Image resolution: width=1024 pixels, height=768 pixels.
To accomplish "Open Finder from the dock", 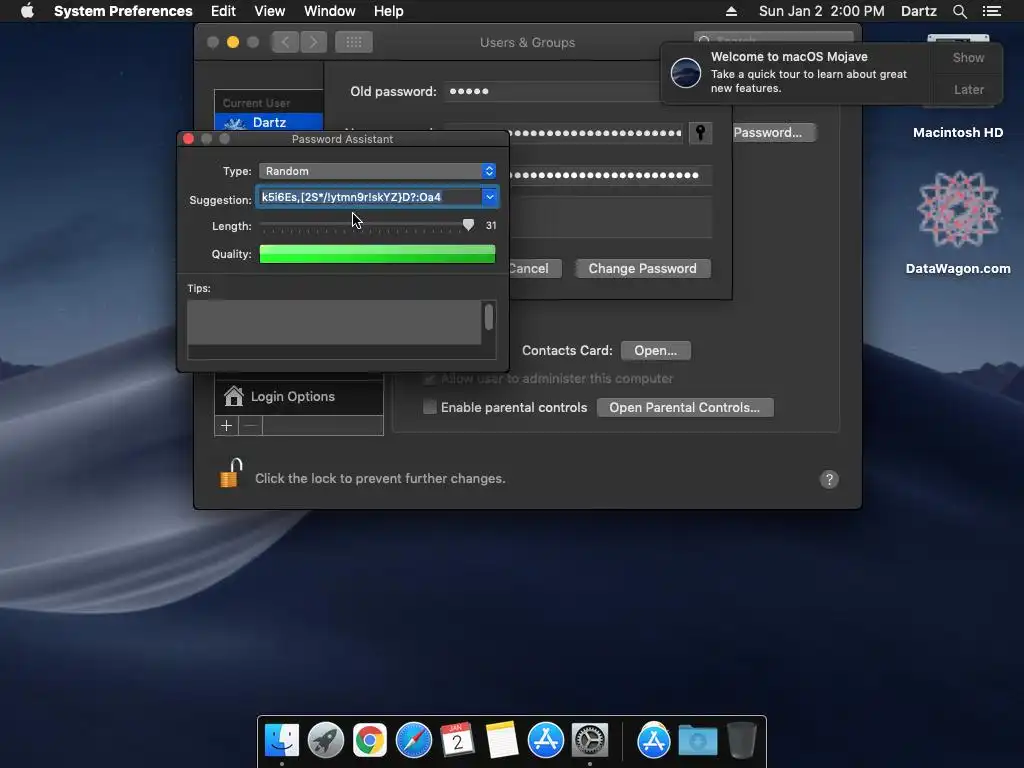I will click(x=281, y=740).
